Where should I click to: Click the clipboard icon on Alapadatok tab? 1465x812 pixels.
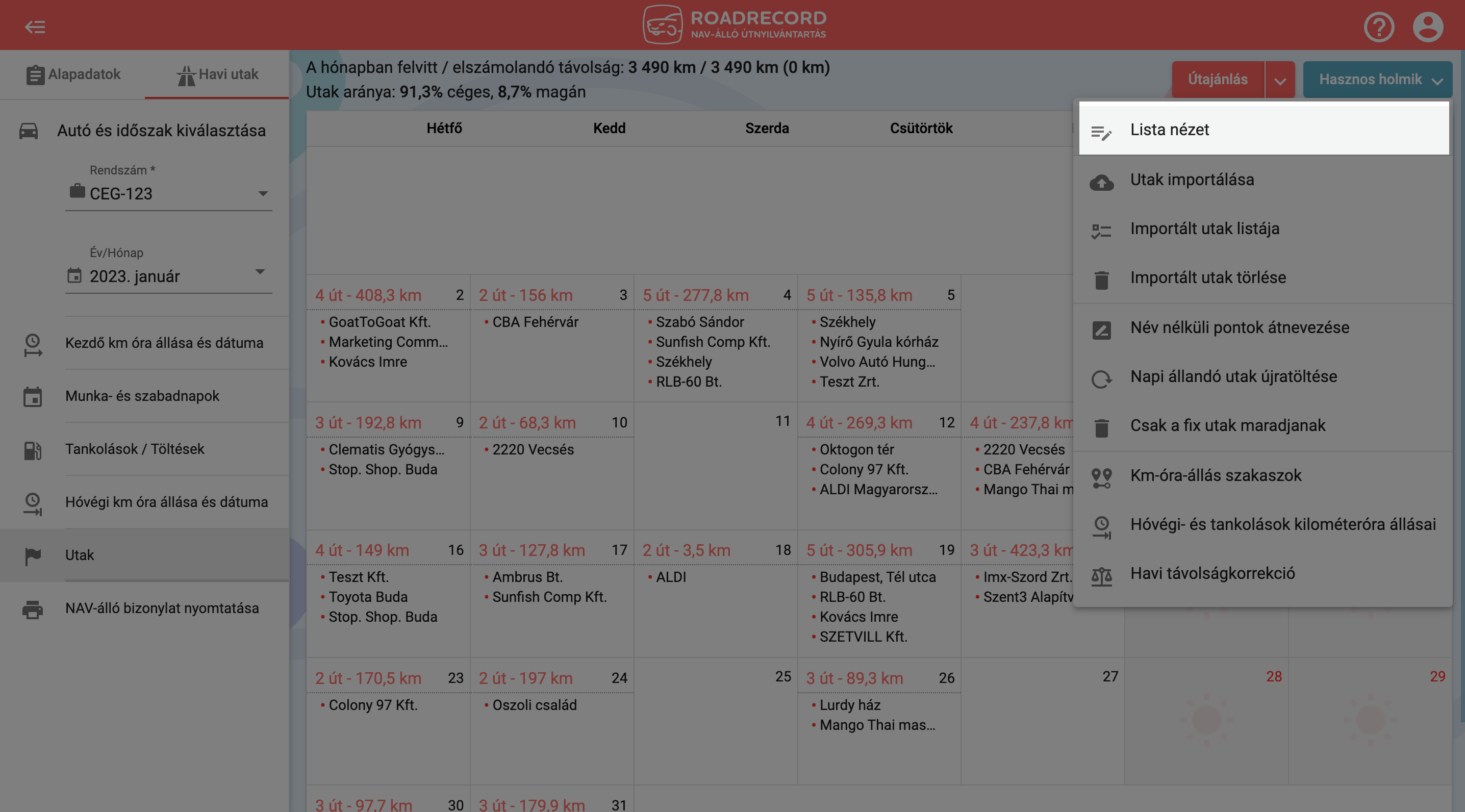[x=35, y=74]
